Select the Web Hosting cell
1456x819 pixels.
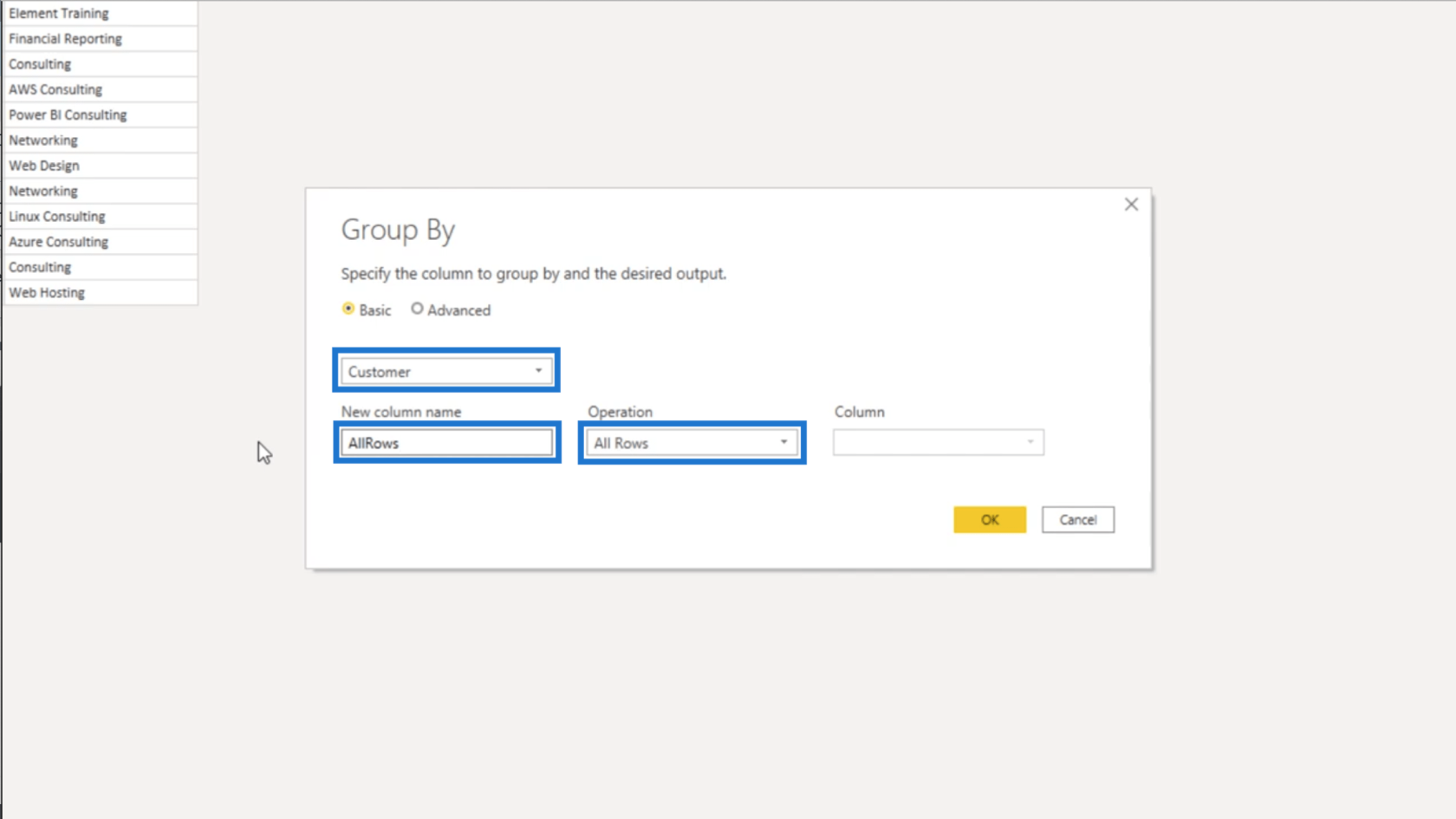(x=100, y=293)
